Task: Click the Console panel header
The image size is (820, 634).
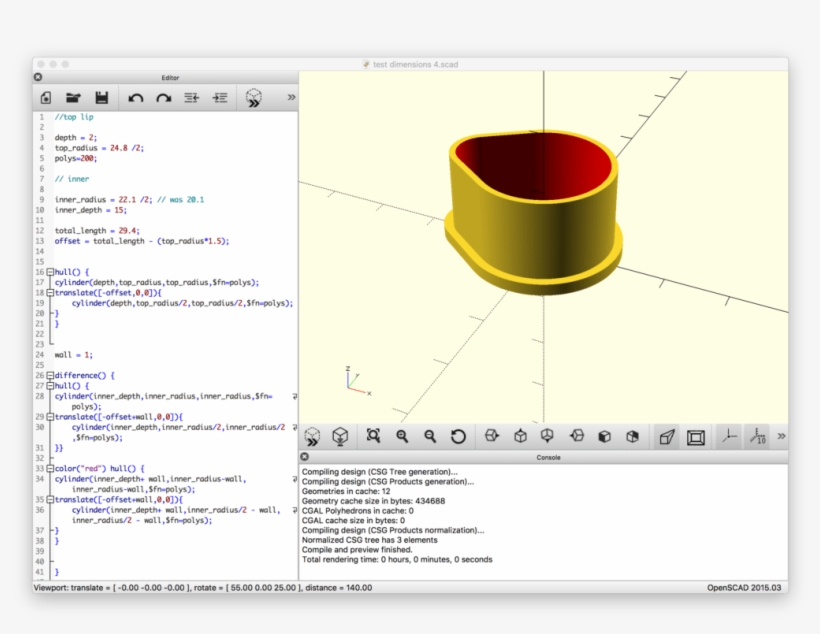Action: coord(546,457)
